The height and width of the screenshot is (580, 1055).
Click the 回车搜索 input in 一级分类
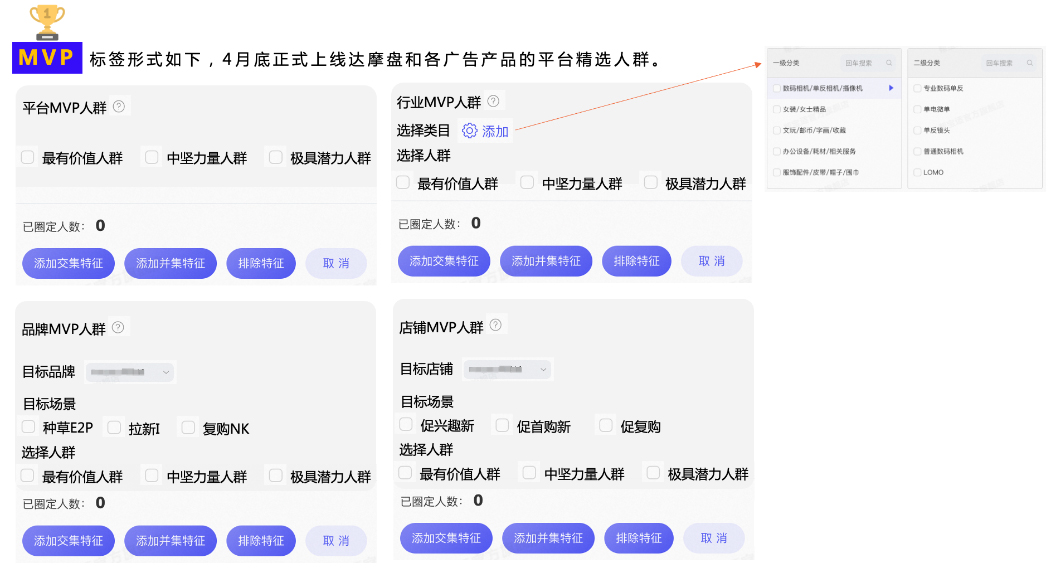[861, 64]
